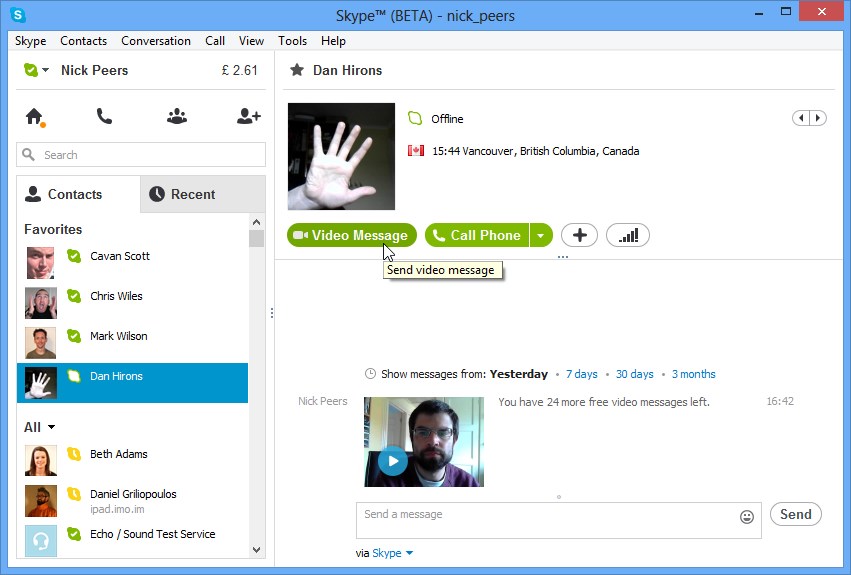Viewport: 851px width, 575px height.
Task: Switch to the Contacts tab
Action: (x=78, y=194)
